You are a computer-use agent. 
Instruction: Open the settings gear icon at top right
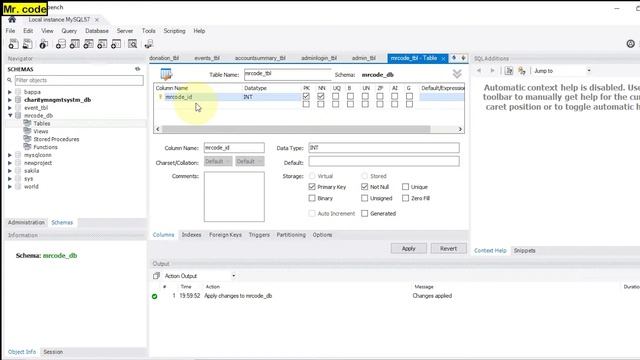(x=631, y=44)
